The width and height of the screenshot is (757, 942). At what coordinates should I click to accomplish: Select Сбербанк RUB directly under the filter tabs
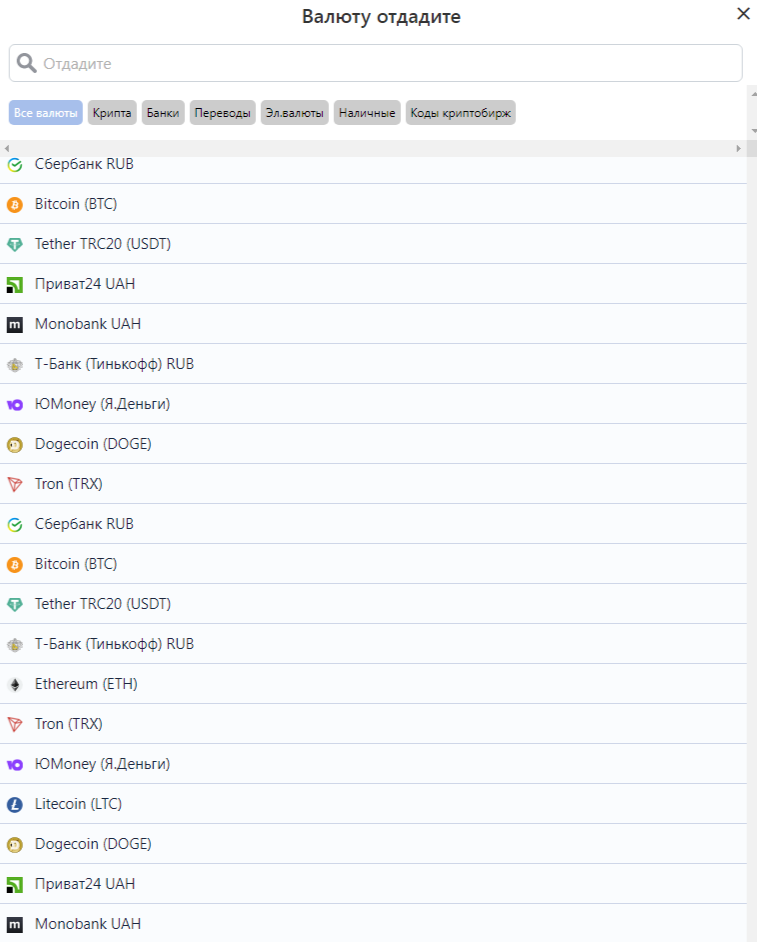[x=373, y=168]
